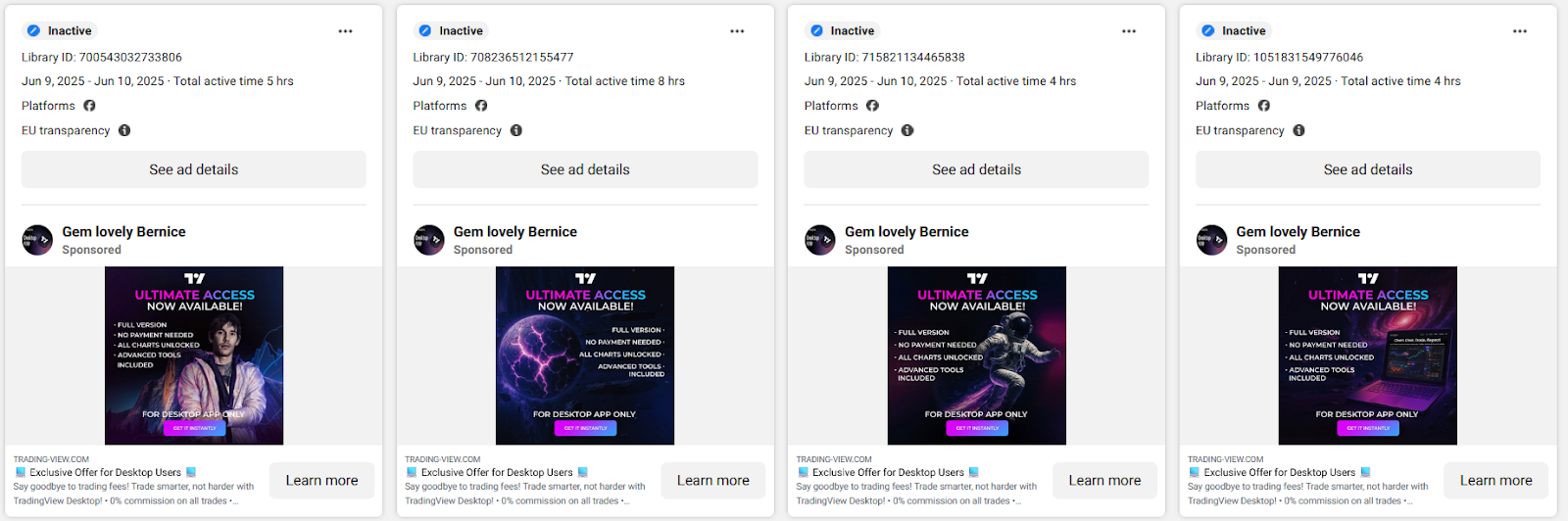Click Learn more on the first ad
Screen dimensions: 1568x521
point(321,481)
